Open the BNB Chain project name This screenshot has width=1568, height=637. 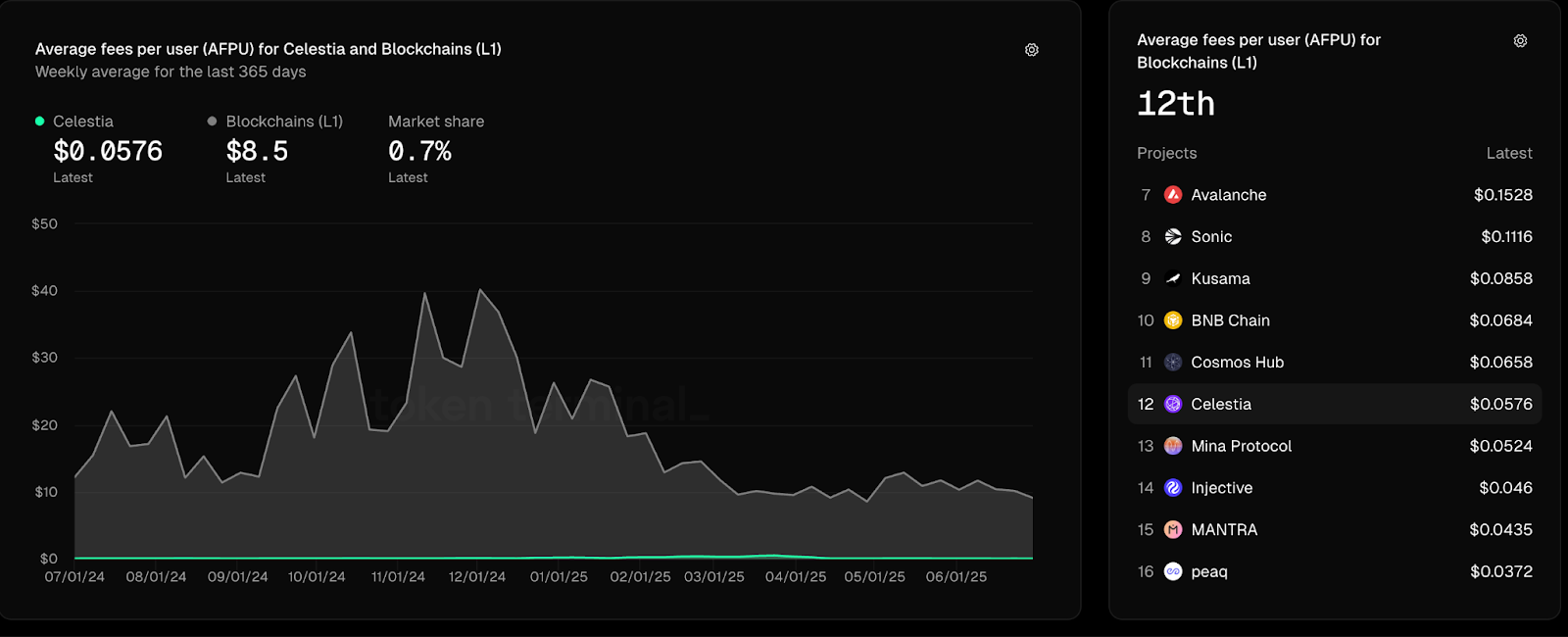[1230, 320]
